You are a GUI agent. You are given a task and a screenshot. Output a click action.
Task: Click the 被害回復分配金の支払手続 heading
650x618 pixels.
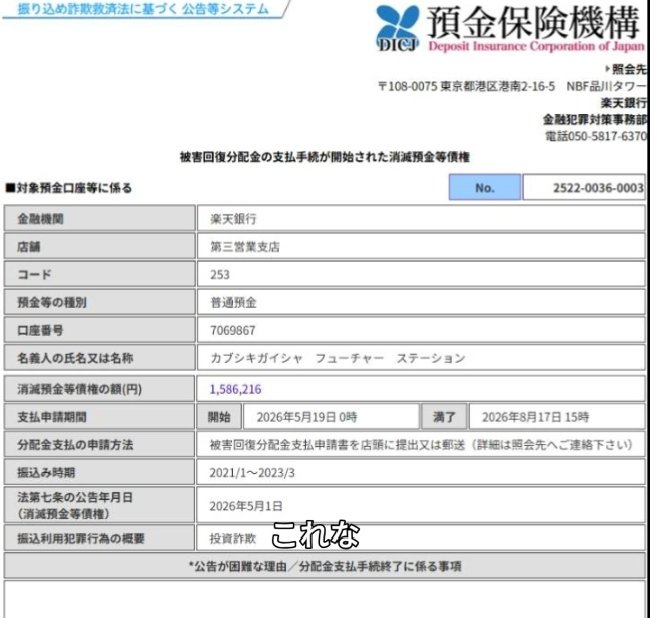(325, 157)
